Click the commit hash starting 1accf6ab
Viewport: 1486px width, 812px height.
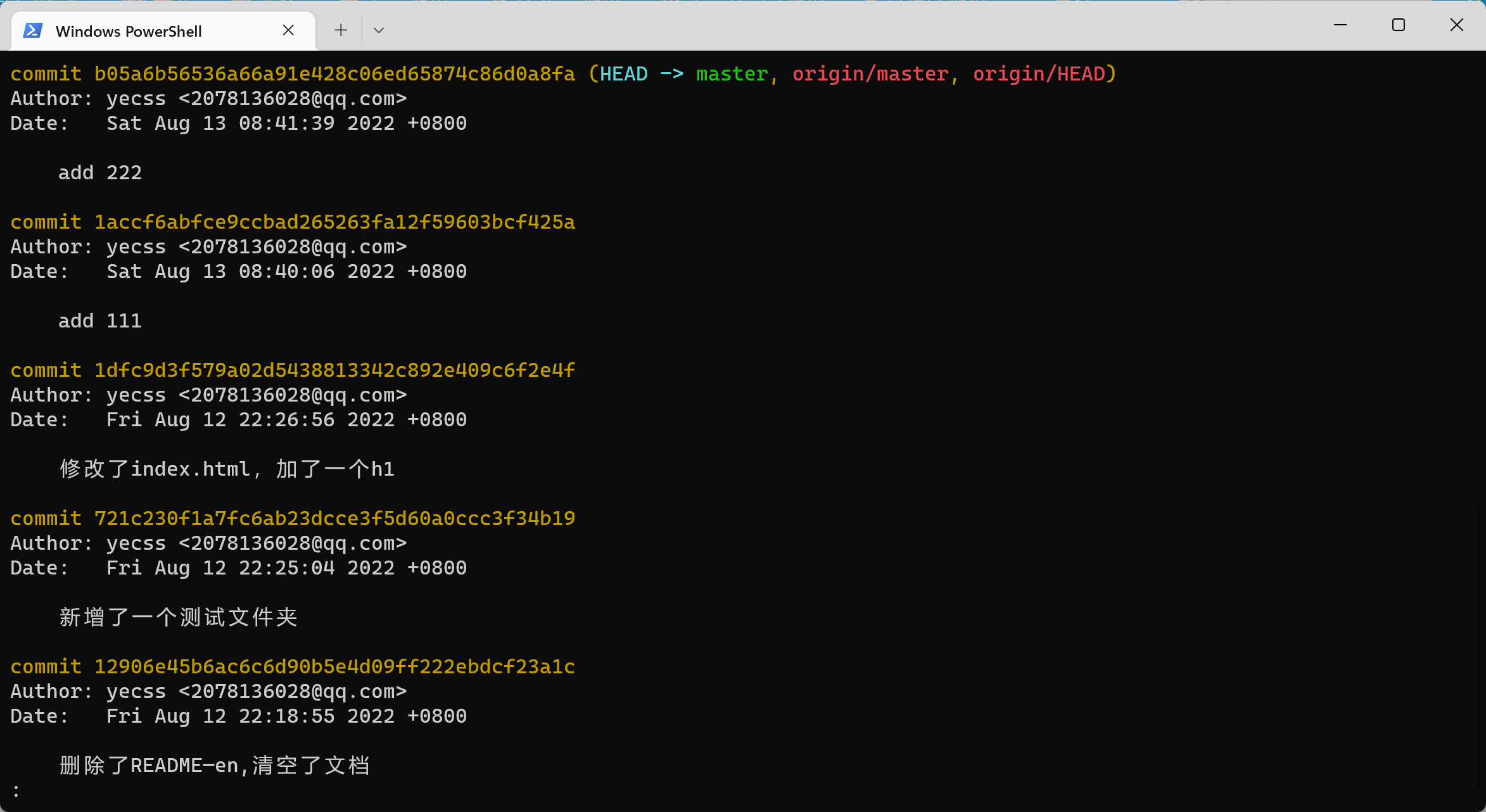pos(334,222)
